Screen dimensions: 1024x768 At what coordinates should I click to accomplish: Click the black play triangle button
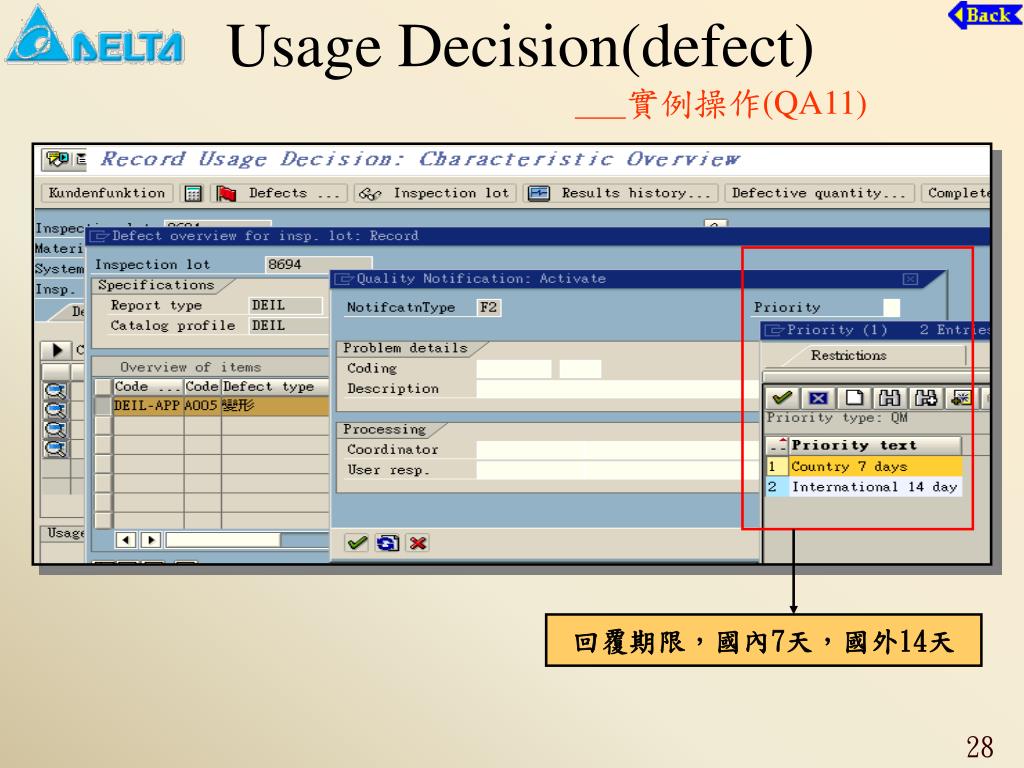tap(57, 351)
